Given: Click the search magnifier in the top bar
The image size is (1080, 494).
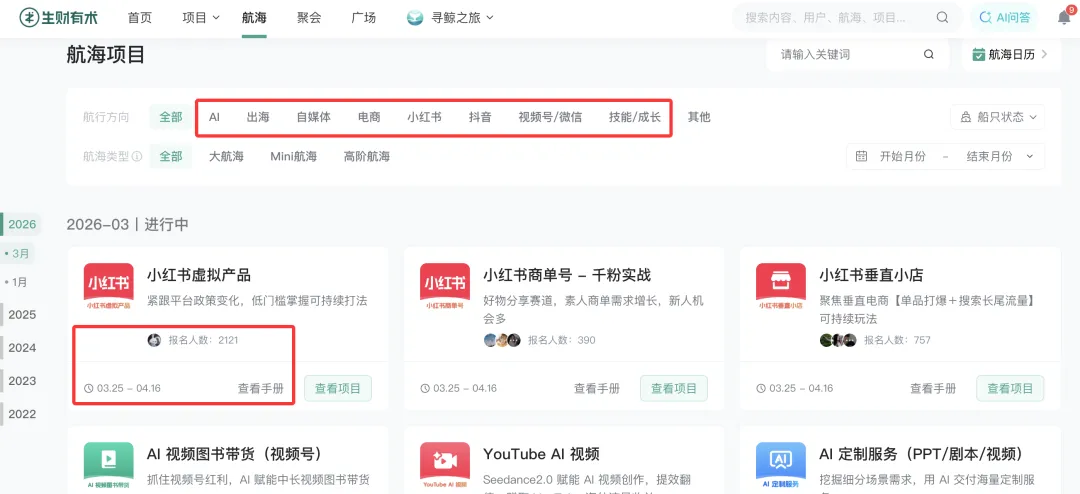Looking at the screenshot, I should (942, 18).
